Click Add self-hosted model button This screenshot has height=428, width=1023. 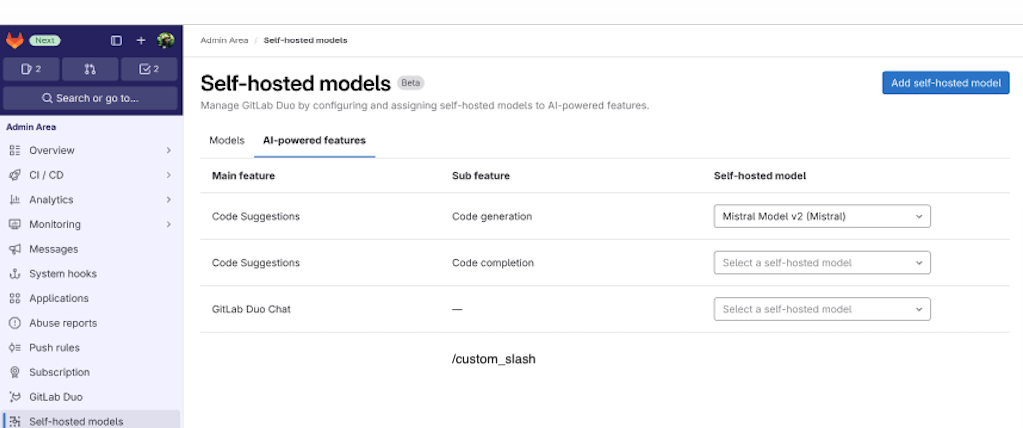point(945,83)
